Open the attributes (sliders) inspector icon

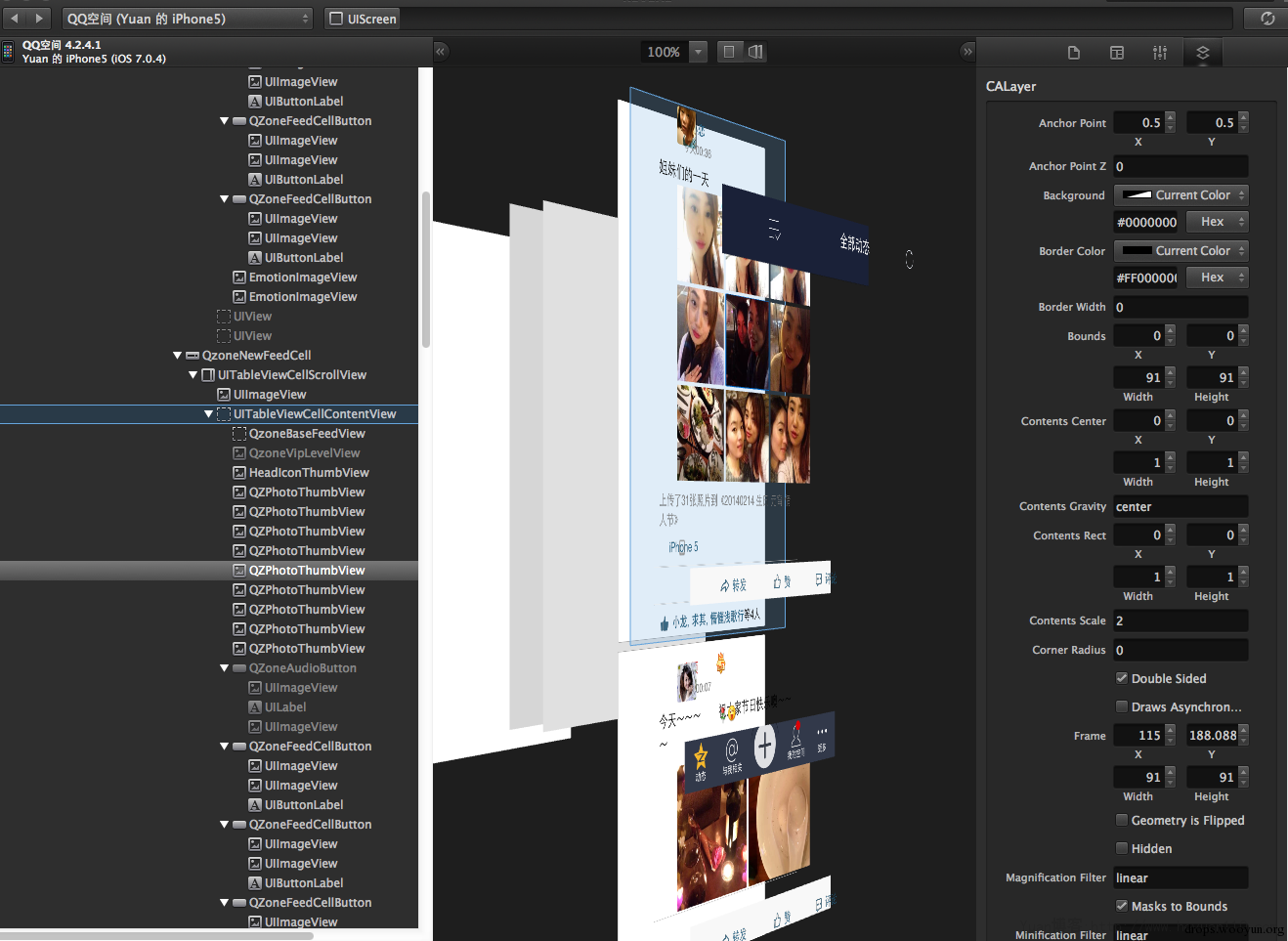pyautogui.click(x=1160, y=53)
